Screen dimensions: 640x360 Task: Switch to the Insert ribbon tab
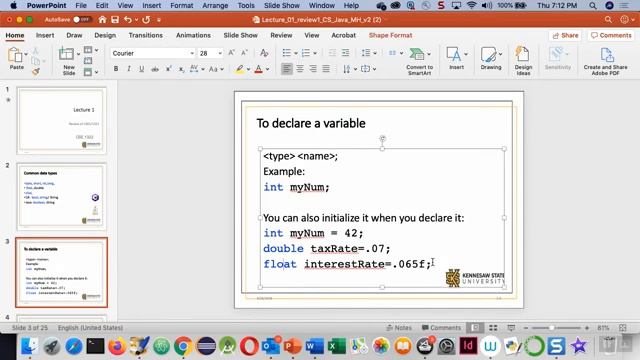(45, 36)
